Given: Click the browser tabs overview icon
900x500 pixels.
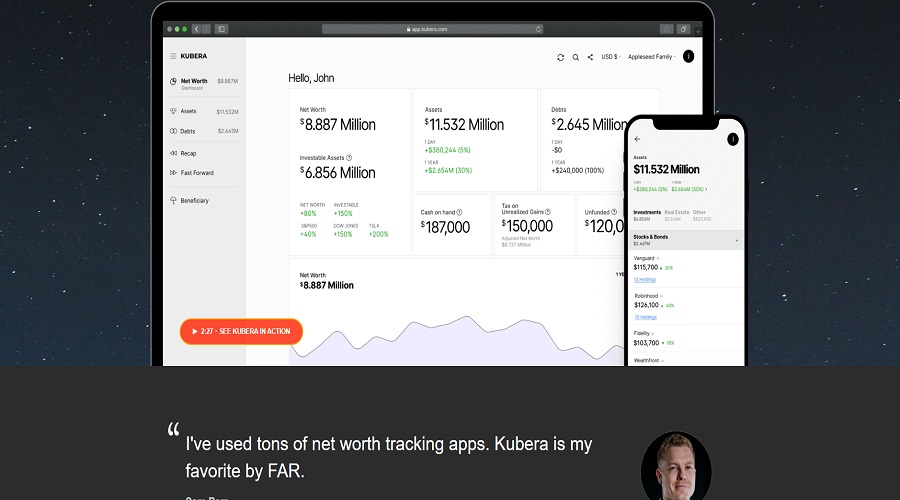Looking at the screenshot, I should 683,29.
